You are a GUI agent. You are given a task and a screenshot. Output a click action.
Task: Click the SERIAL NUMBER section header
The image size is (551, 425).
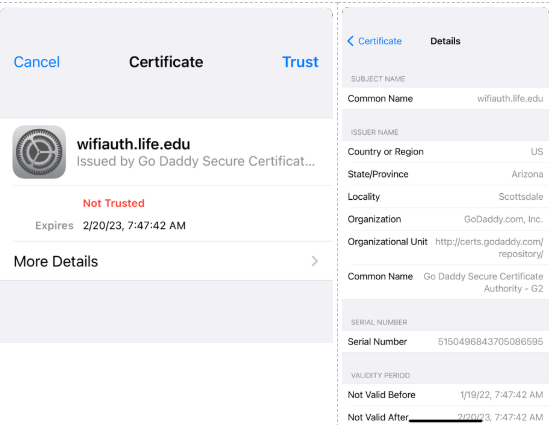[379, 322]
